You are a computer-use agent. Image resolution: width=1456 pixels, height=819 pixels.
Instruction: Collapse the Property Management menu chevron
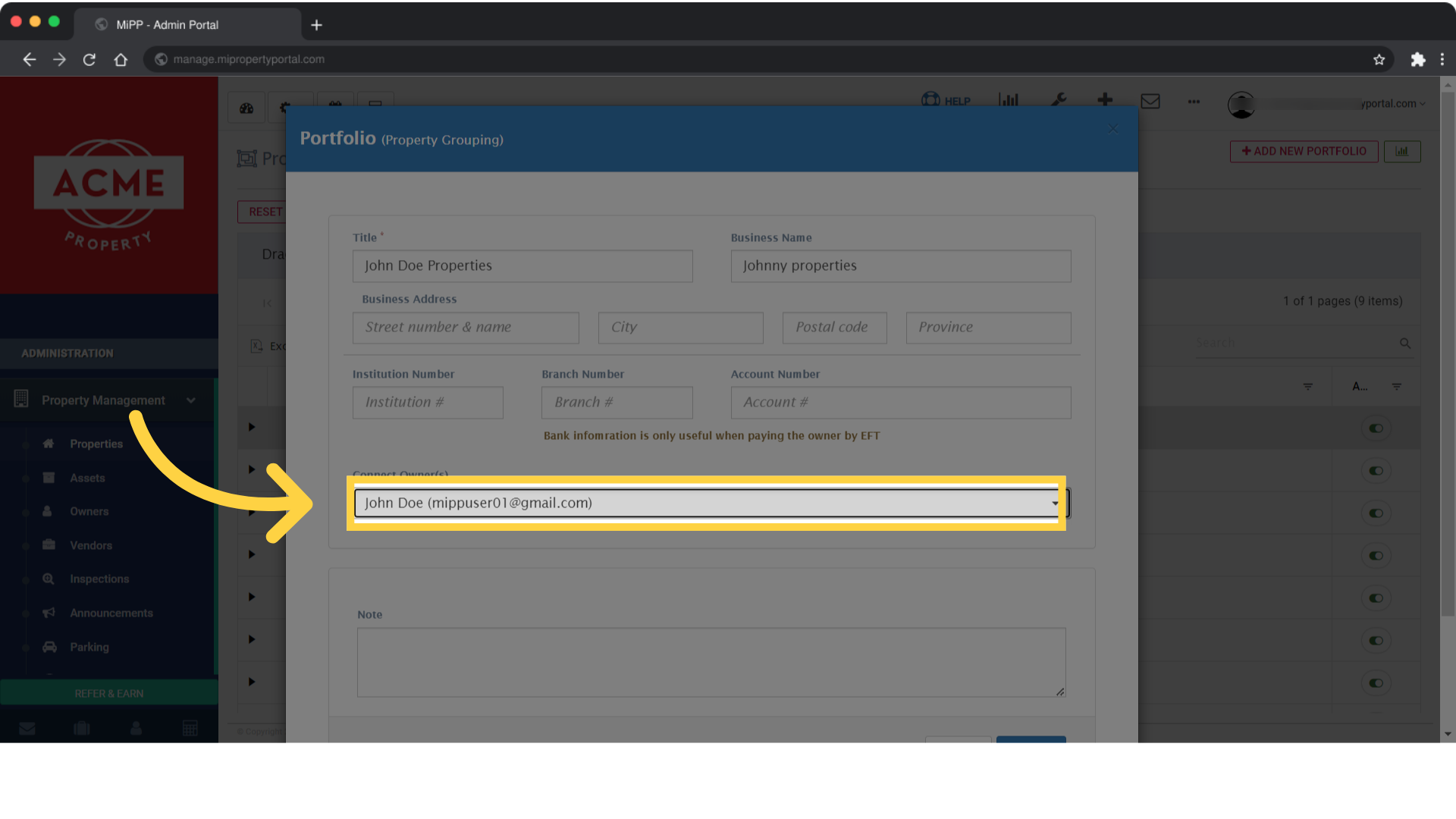191,400
